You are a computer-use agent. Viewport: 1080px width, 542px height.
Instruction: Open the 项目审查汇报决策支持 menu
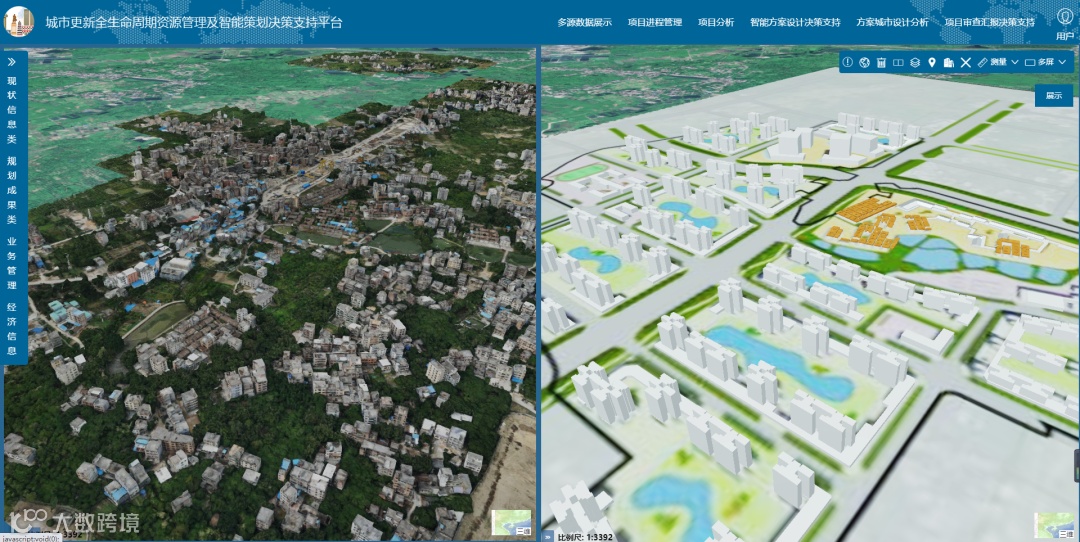[989, 22]
